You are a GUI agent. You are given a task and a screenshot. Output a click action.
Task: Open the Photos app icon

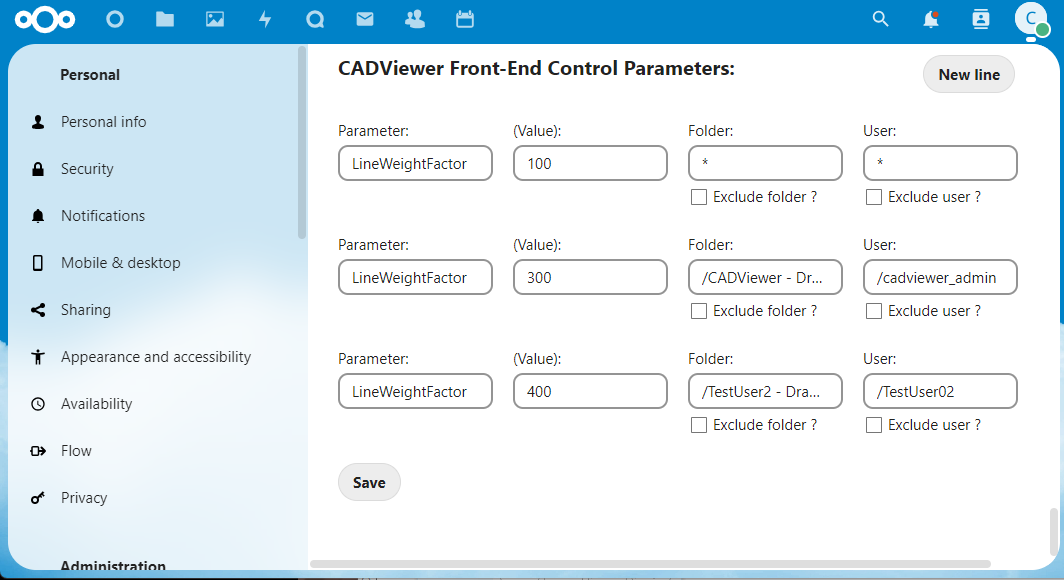point(215,20)
